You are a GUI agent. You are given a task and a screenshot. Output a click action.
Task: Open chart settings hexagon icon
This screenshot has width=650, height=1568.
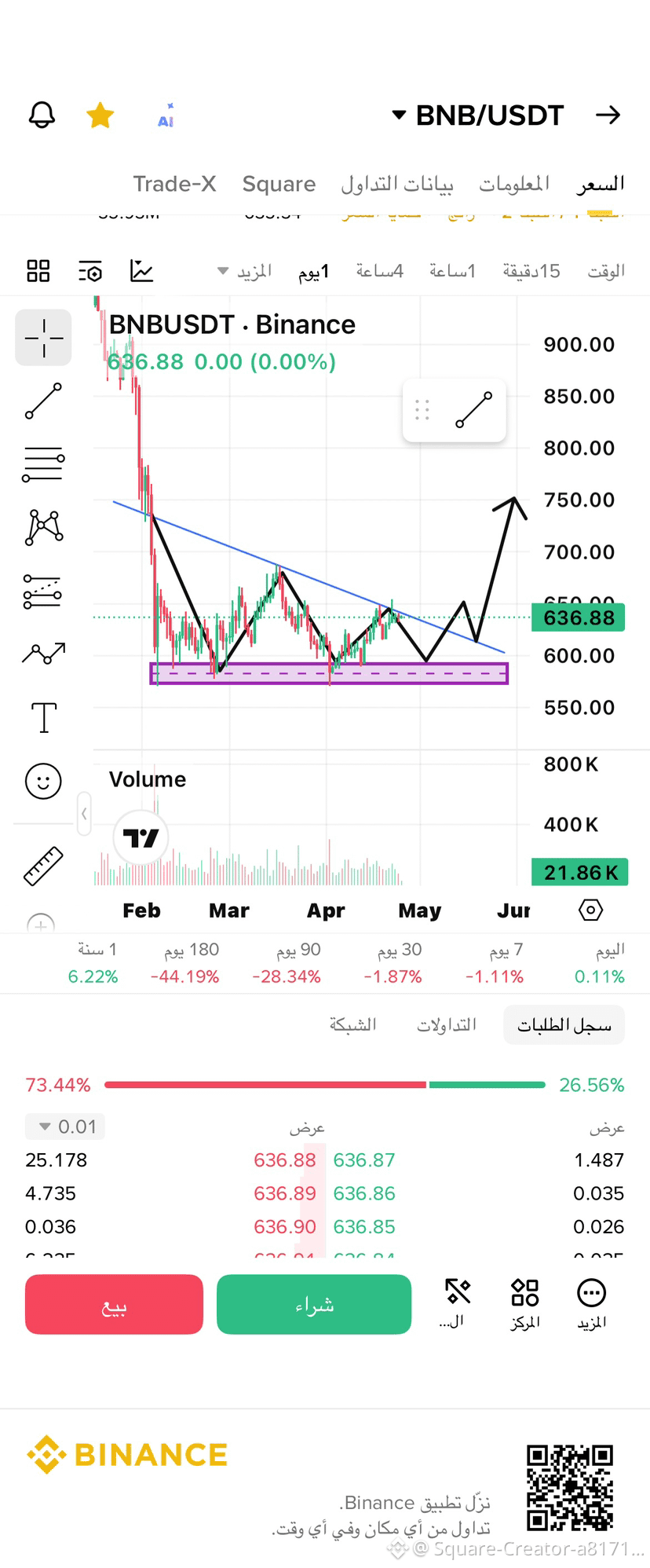coord(590,910)
